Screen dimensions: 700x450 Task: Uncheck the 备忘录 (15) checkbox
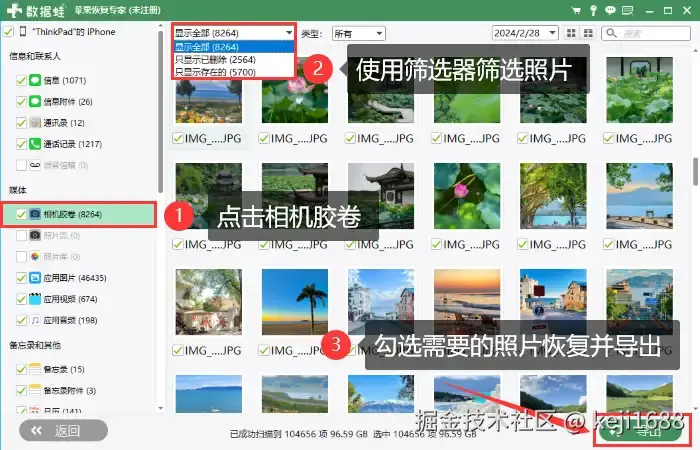(21, 369)
